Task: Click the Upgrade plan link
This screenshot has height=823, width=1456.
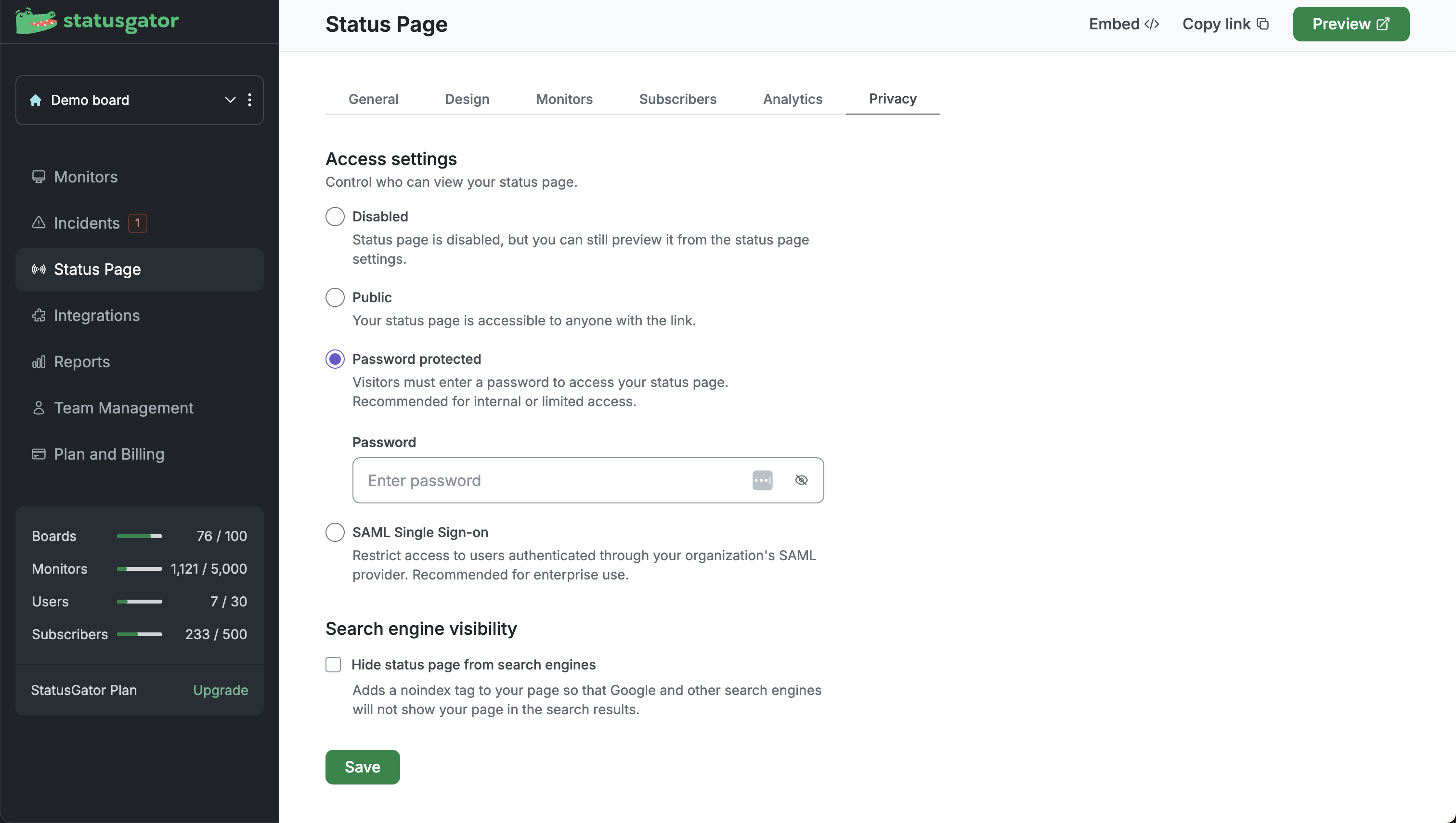Action: (x=221, y=690)
